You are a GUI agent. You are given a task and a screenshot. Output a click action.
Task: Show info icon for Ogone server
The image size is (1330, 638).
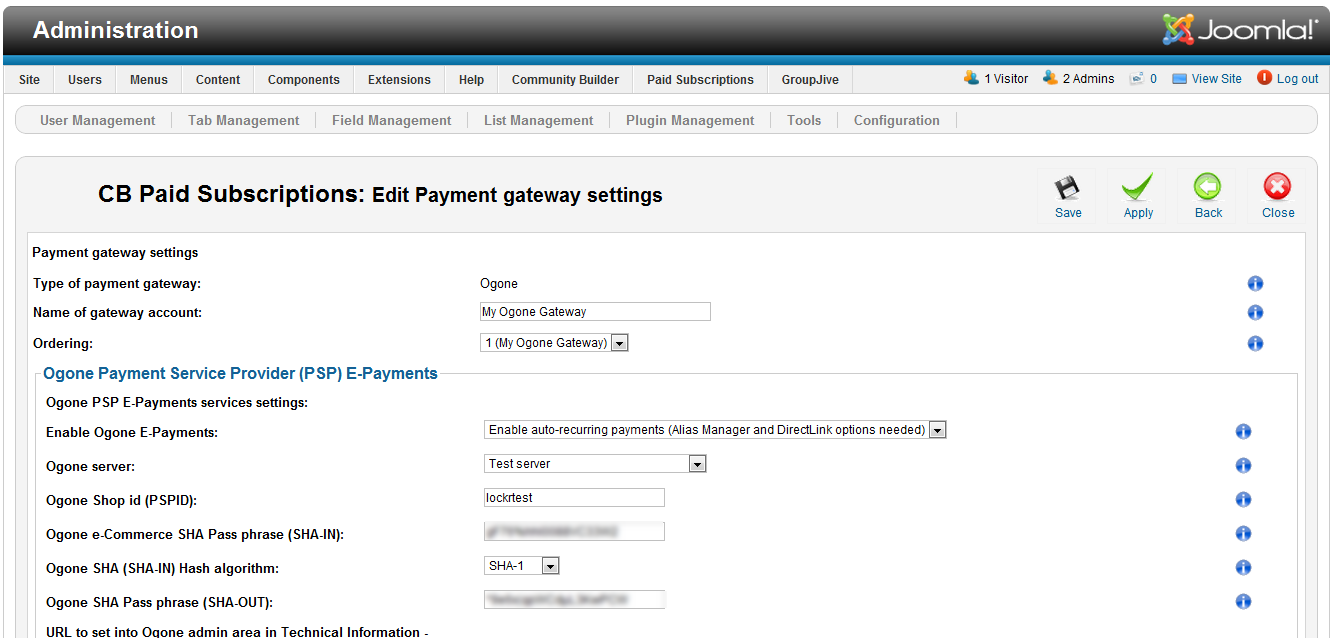1244,466
